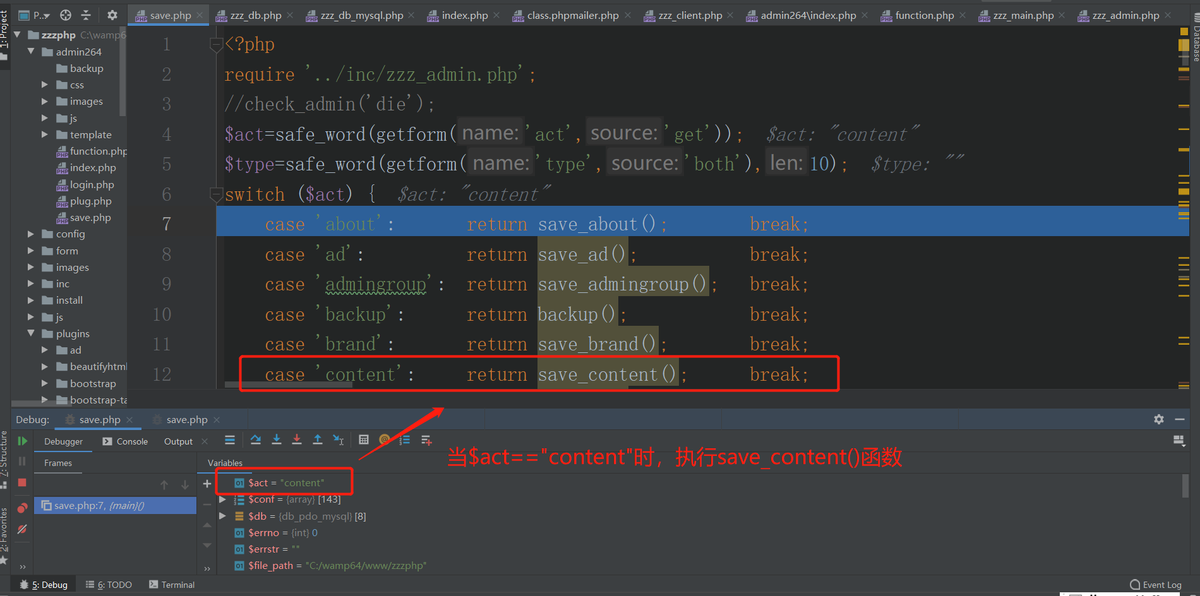Click the Step Into icon
Viewport: 1200px width, 596px height.
pos(276,440)
